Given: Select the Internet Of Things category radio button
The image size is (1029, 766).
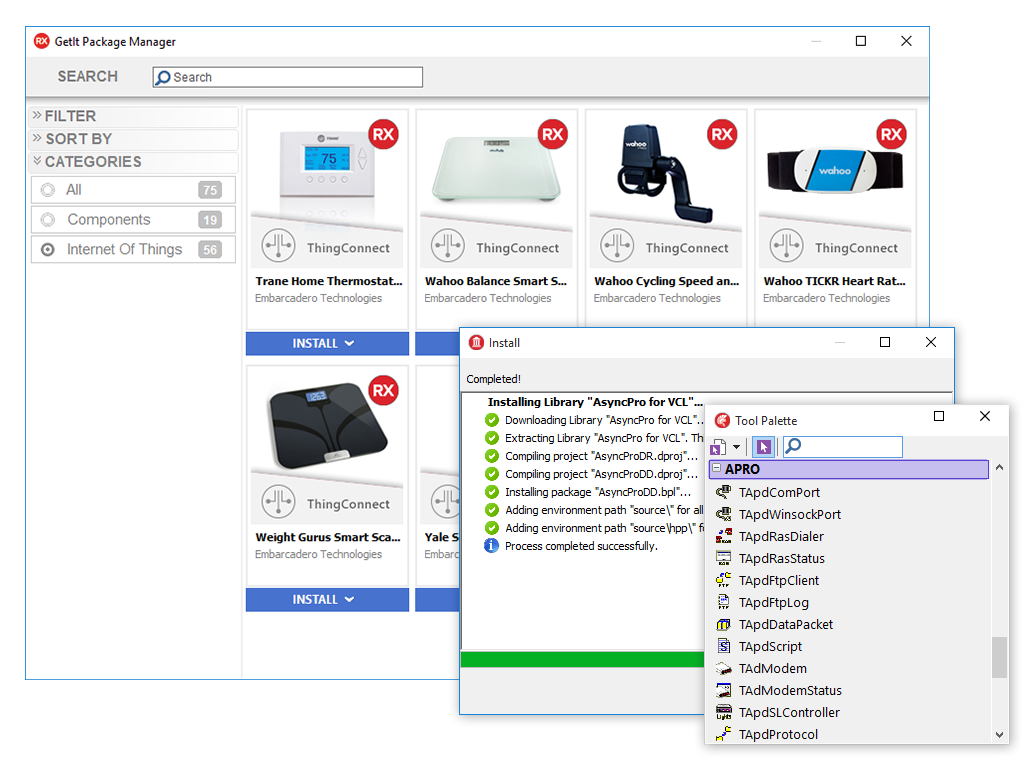Looking at the screenshot, I should 48,249.
